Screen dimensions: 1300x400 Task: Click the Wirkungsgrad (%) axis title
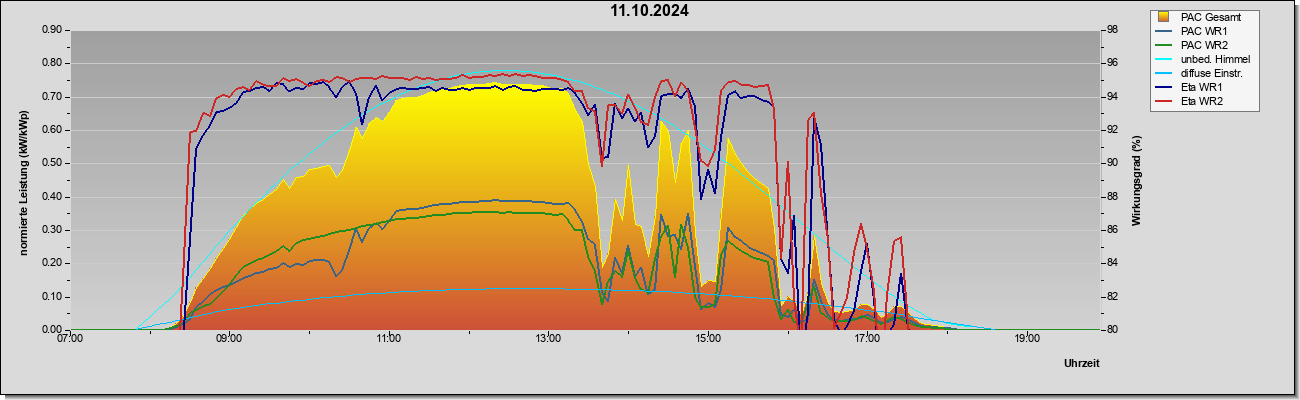1137,180
